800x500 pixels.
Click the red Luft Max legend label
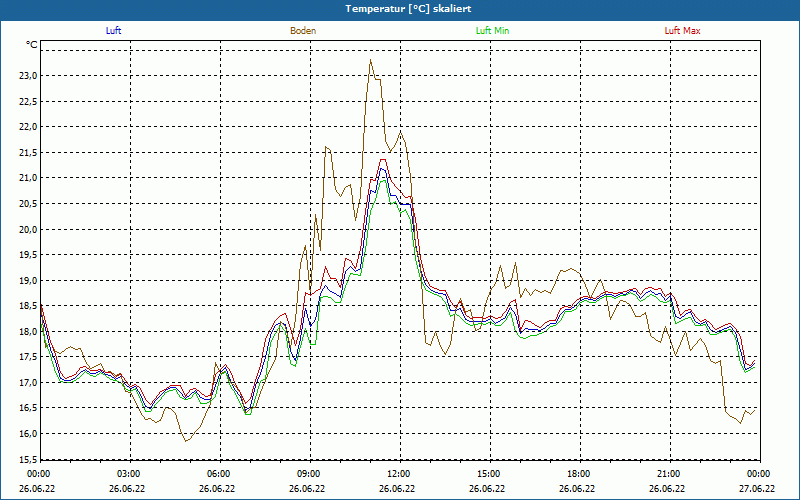pos(682,31)
